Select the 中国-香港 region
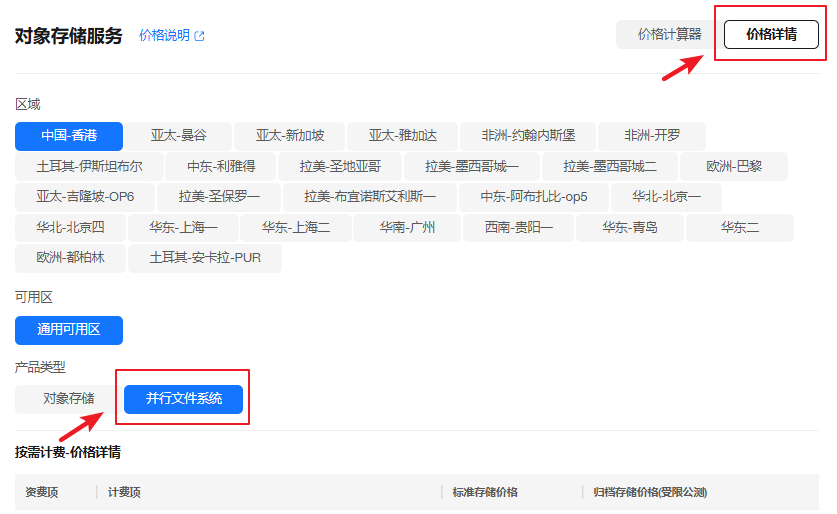The width and height of the screenshot is (837, 514). [x=69, y=136]
